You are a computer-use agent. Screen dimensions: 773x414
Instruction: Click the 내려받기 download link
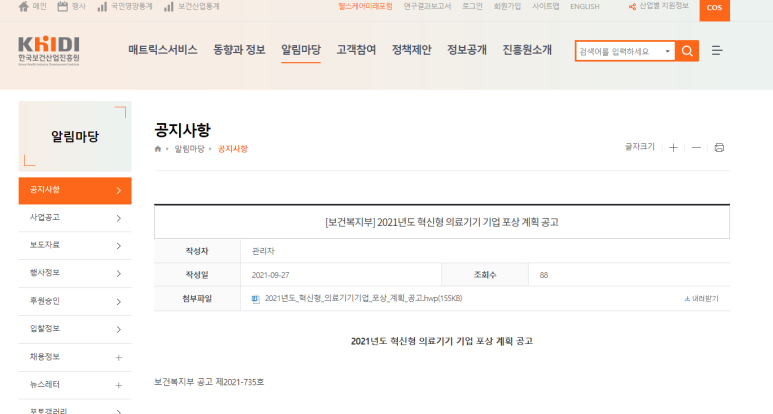[702, 299]
